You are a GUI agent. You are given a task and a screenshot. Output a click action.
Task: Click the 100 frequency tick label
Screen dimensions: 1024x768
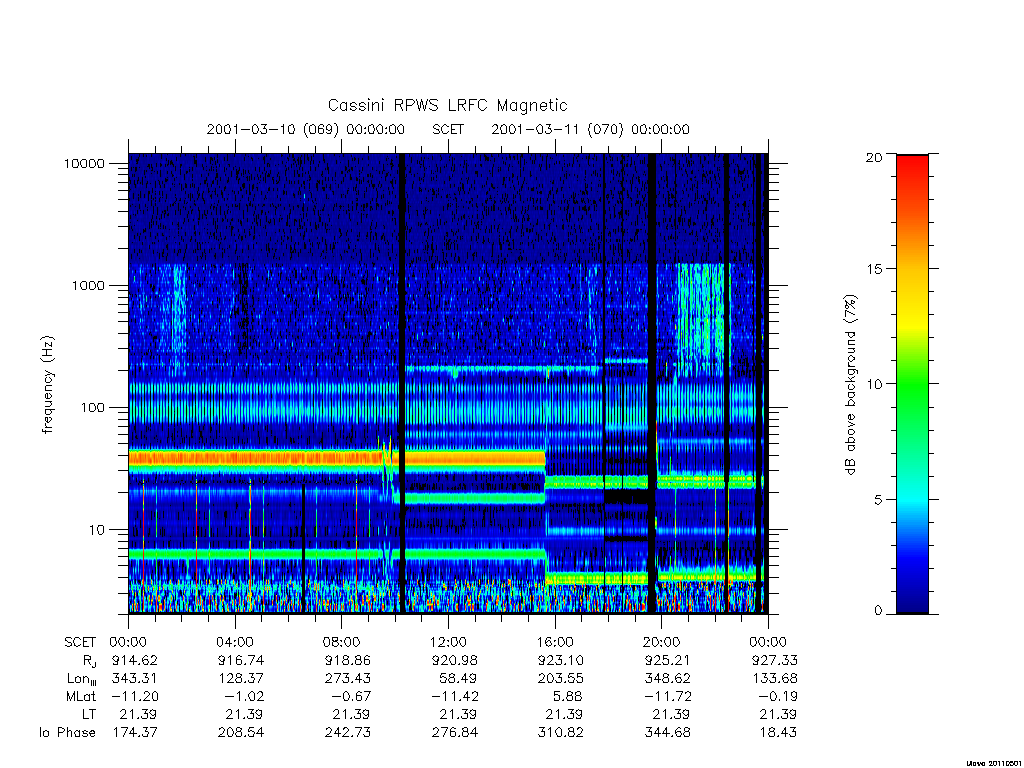tap(91, 408)
